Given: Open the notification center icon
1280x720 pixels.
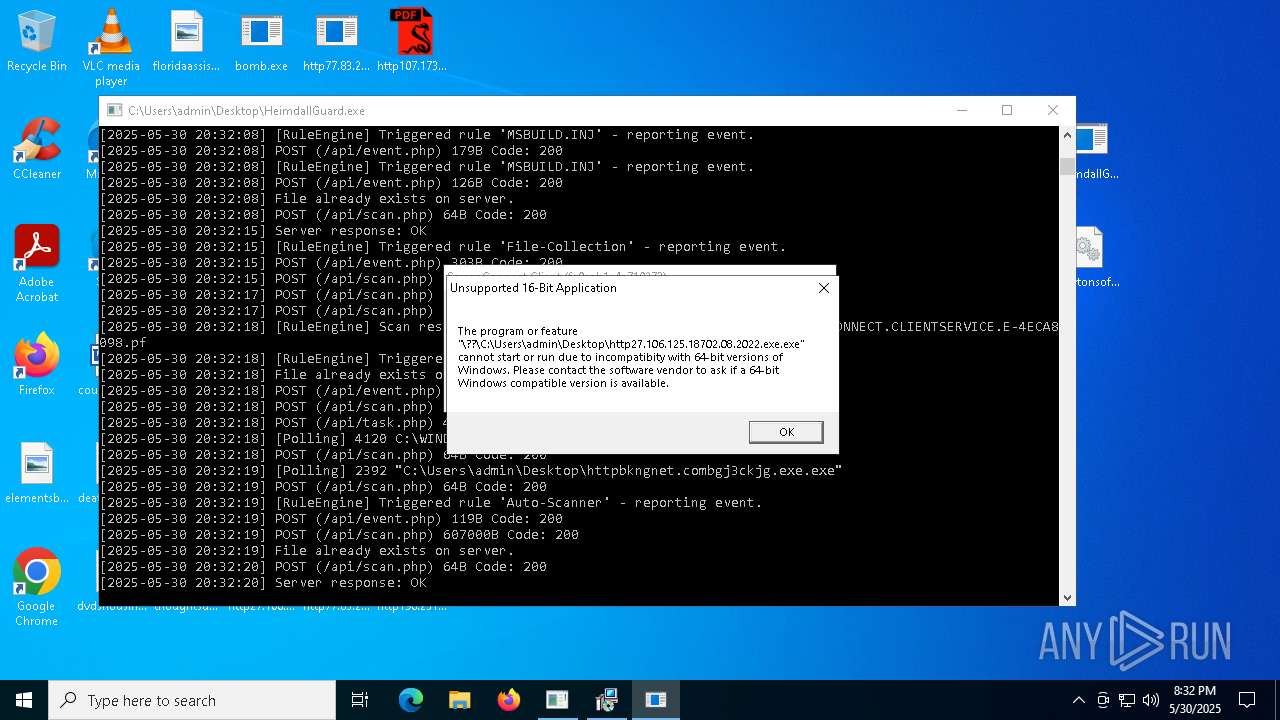Looking at the screenshot, I should tap(1247, 700).
